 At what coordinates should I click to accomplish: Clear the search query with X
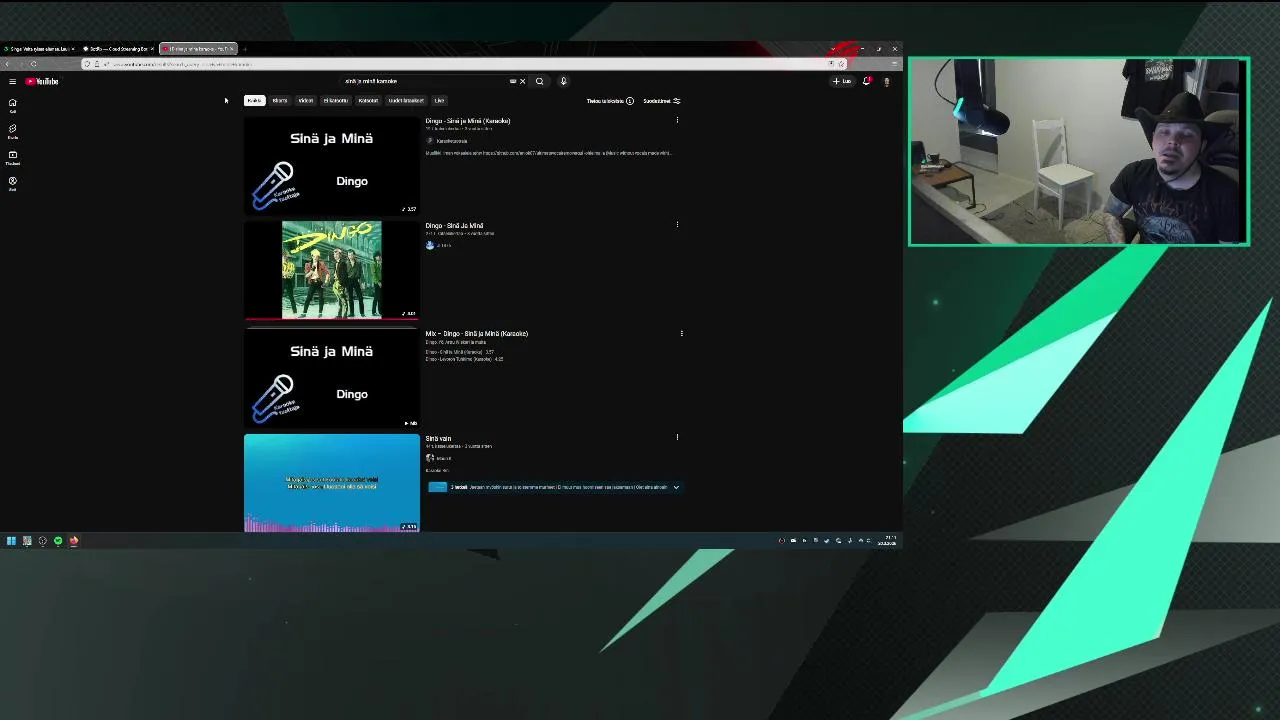[522, 81]
